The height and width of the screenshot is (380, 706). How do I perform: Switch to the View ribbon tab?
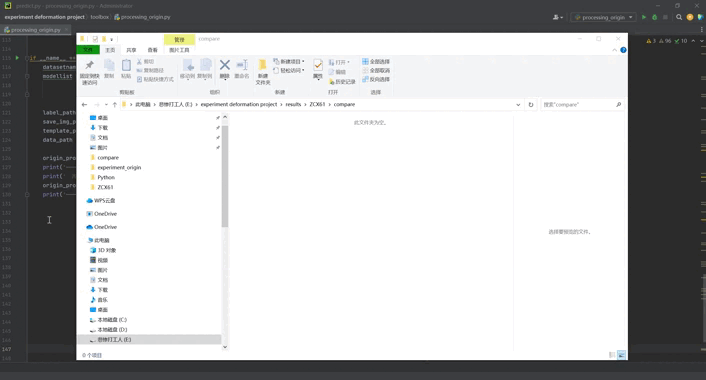pyautogui.click(x=153, y=50)
